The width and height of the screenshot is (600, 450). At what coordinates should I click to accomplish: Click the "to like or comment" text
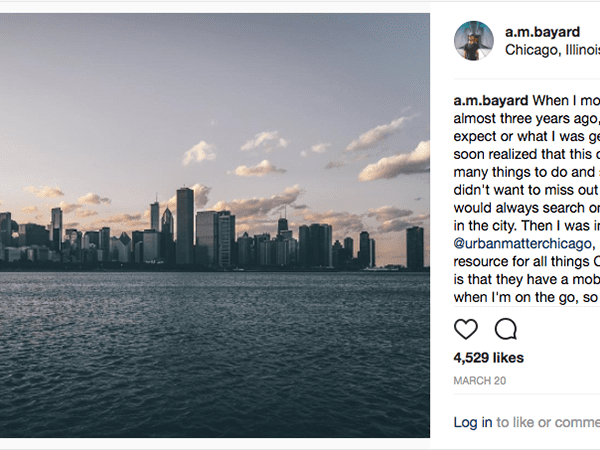(x=548, y=423)
